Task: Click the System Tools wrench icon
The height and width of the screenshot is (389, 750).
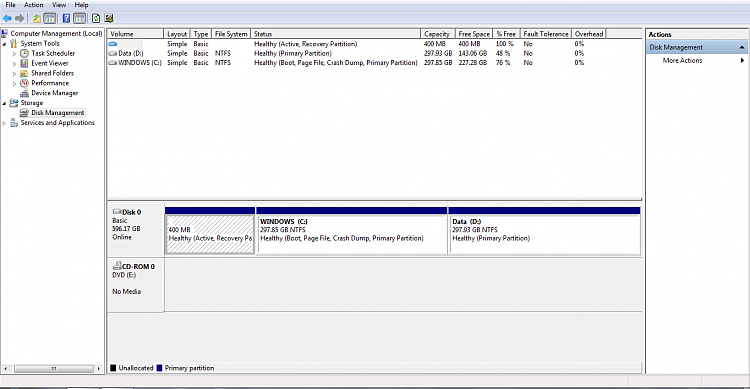Action: (x=14, y=44)
